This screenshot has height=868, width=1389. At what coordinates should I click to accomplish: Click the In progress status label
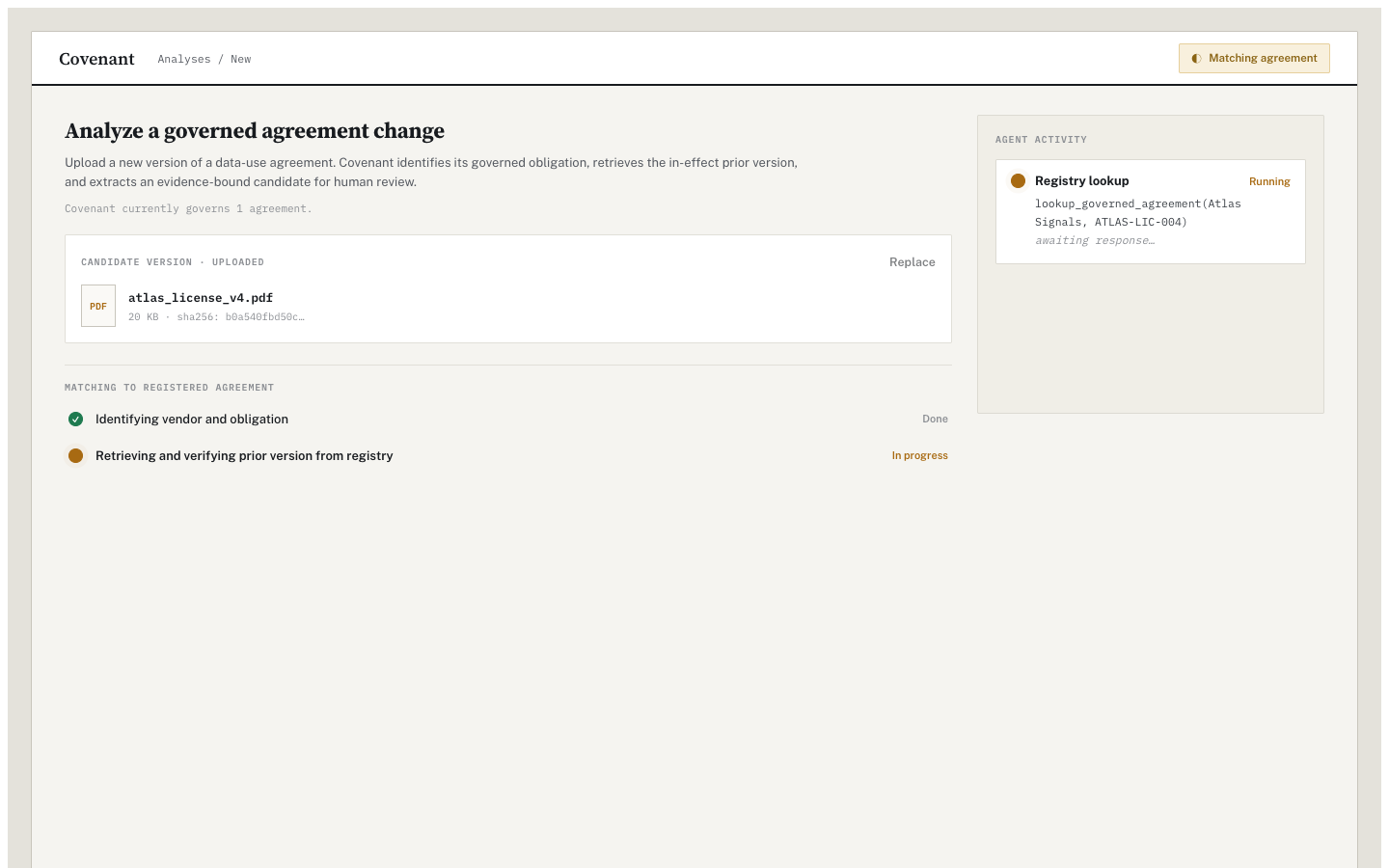(x=919, y=455)
